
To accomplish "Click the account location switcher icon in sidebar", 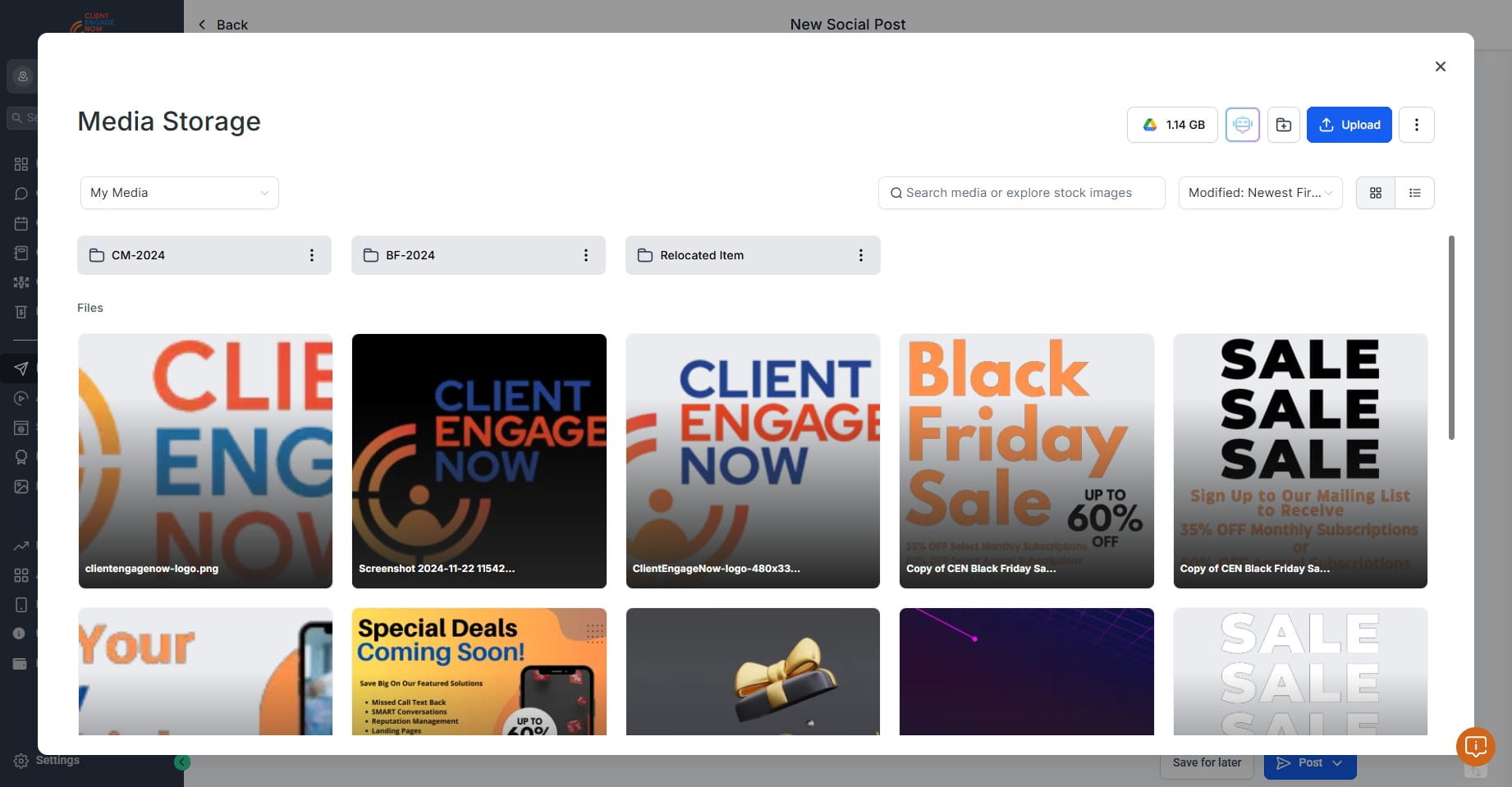I will (23, 76).
